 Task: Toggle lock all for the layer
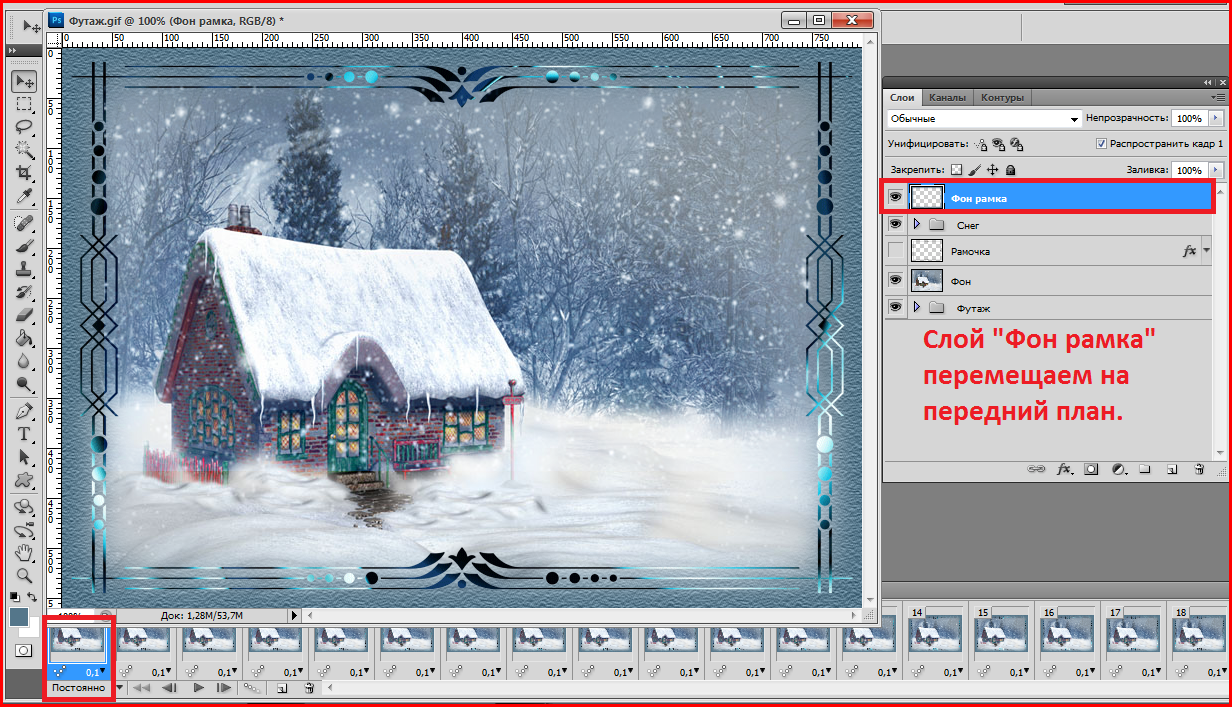(1011, 170)
